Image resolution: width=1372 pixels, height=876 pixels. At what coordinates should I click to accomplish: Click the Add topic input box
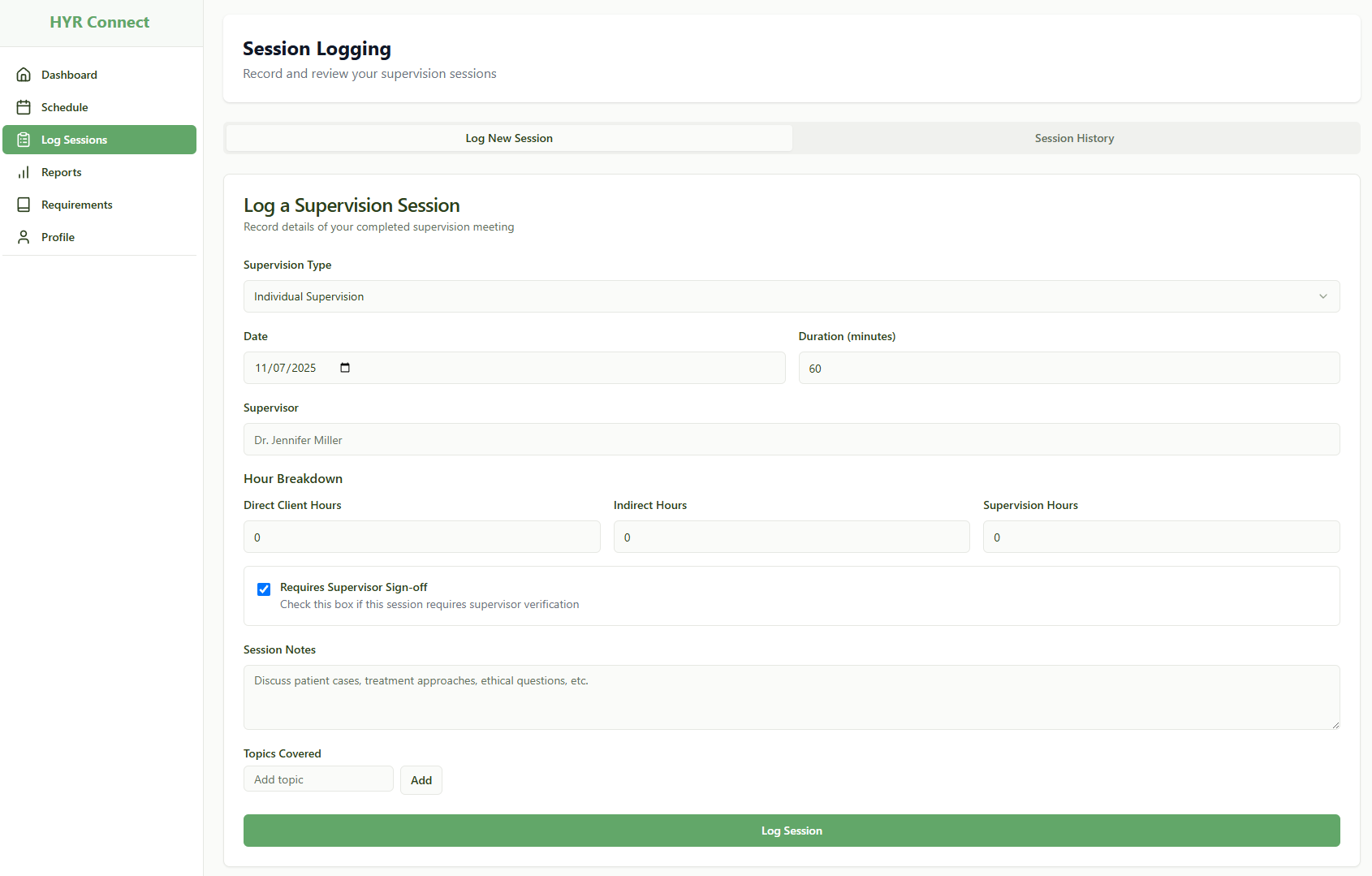click(317, 778)
